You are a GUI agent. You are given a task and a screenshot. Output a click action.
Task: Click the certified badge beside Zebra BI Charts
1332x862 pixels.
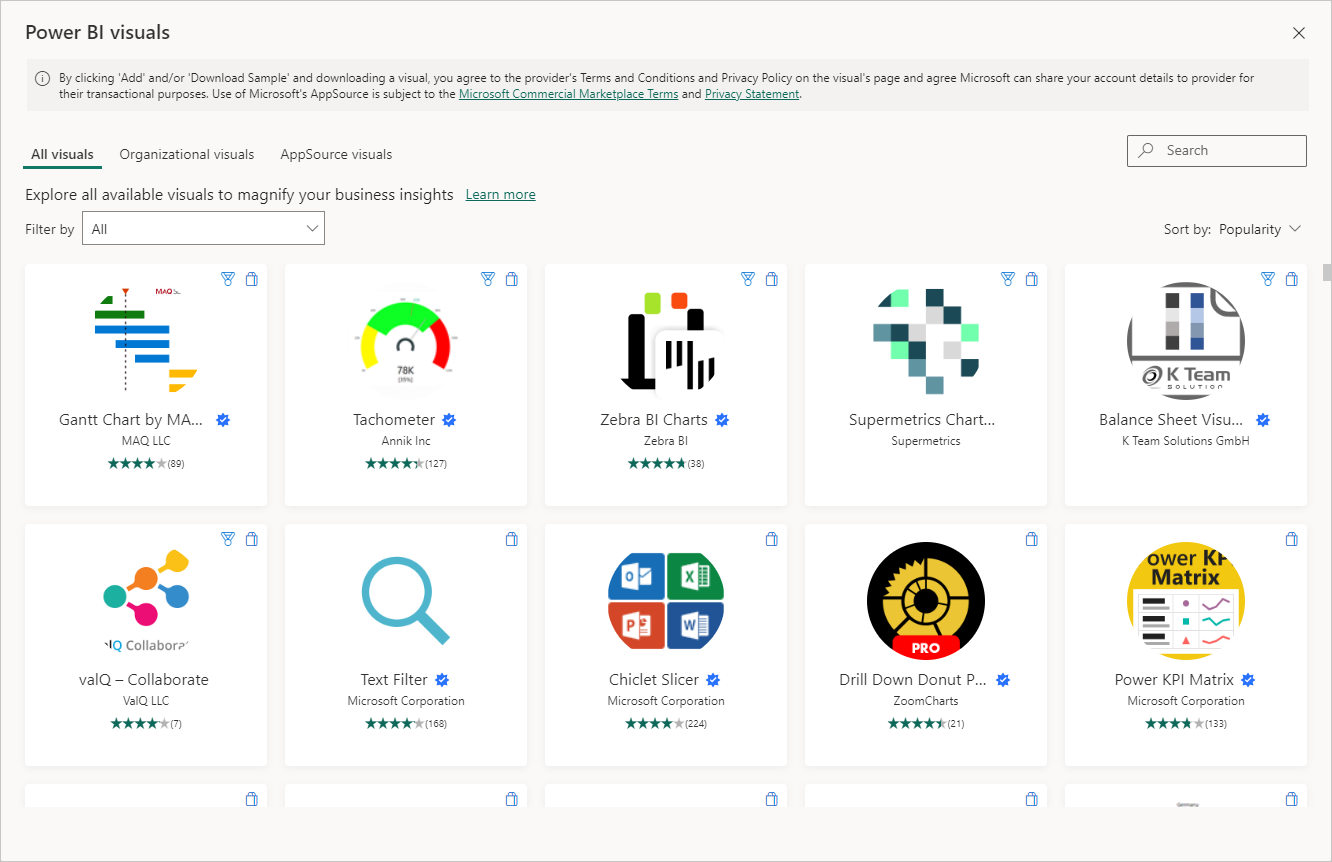click(722, 420)
